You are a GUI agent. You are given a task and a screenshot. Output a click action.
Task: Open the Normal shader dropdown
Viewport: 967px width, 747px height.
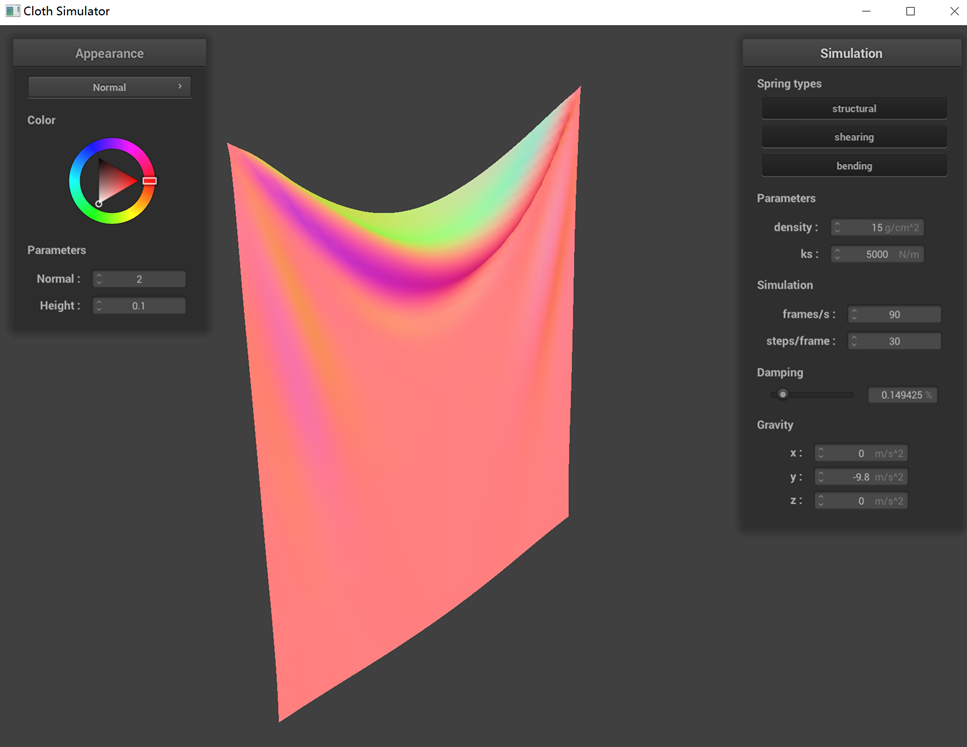point(109,87)
